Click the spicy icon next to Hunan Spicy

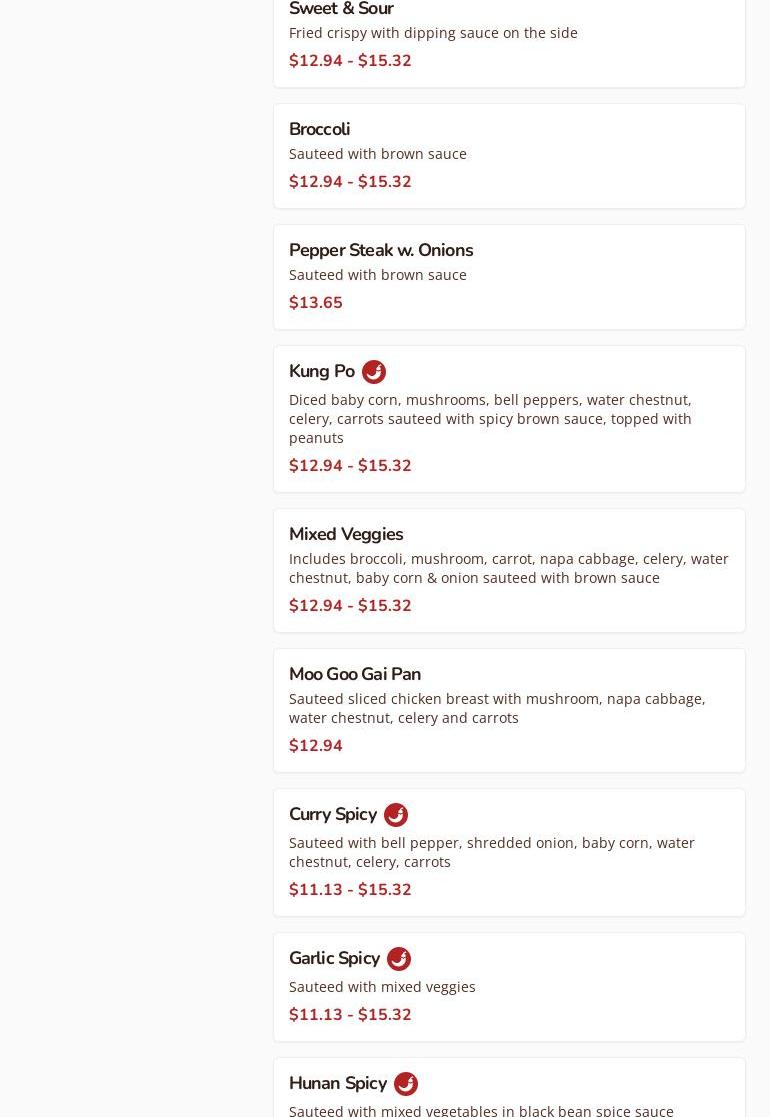(x=405, y=1084)
